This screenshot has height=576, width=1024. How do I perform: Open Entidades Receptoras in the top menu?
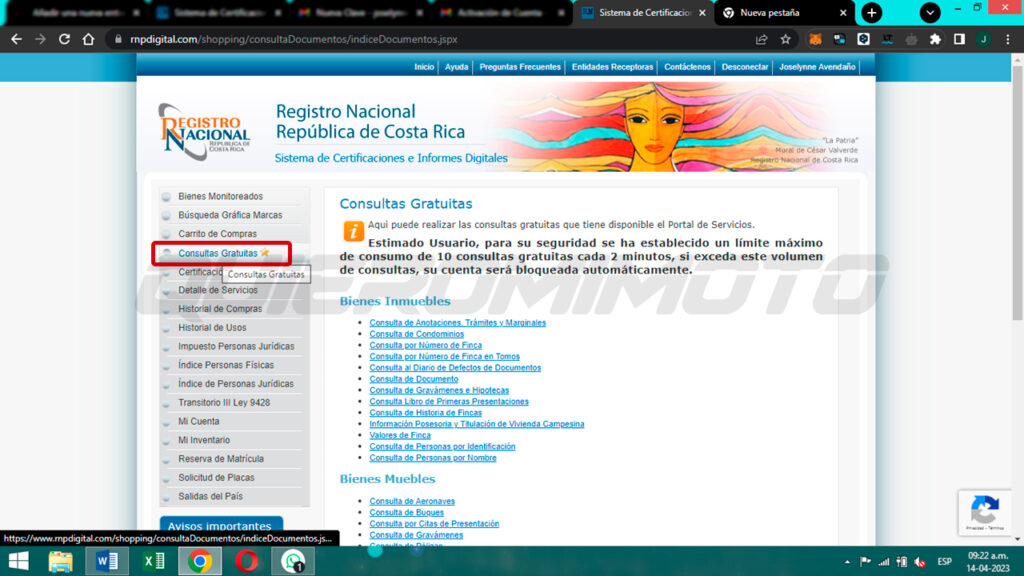click(x=612, y=67)
